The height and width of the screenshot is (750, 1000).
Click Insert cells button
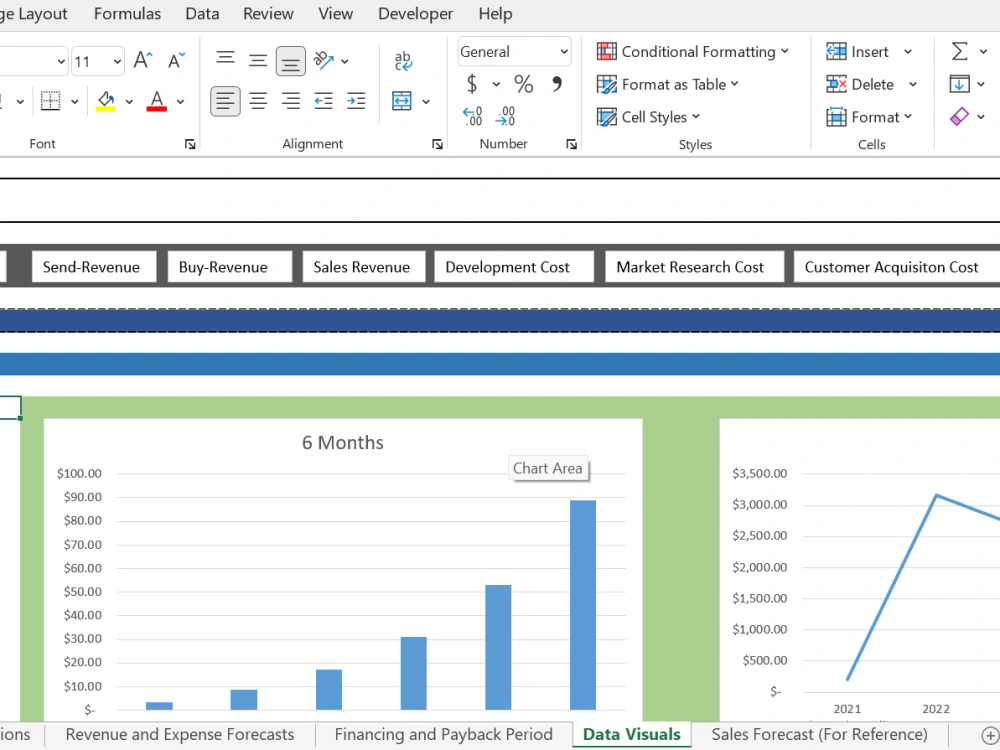tap(857, 52)
